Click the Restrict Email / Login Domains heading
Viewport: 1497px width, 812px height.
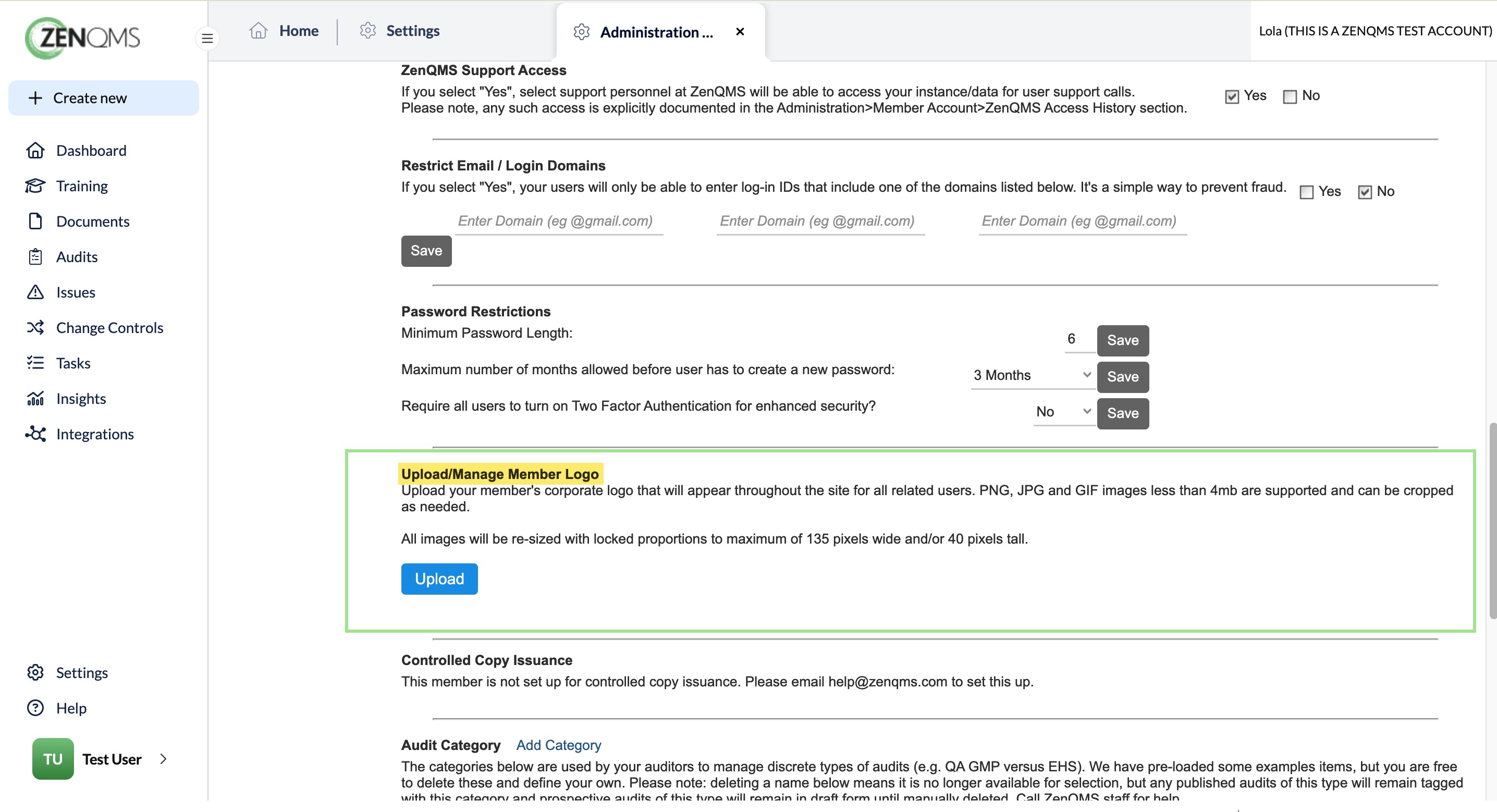coord(504,166)
